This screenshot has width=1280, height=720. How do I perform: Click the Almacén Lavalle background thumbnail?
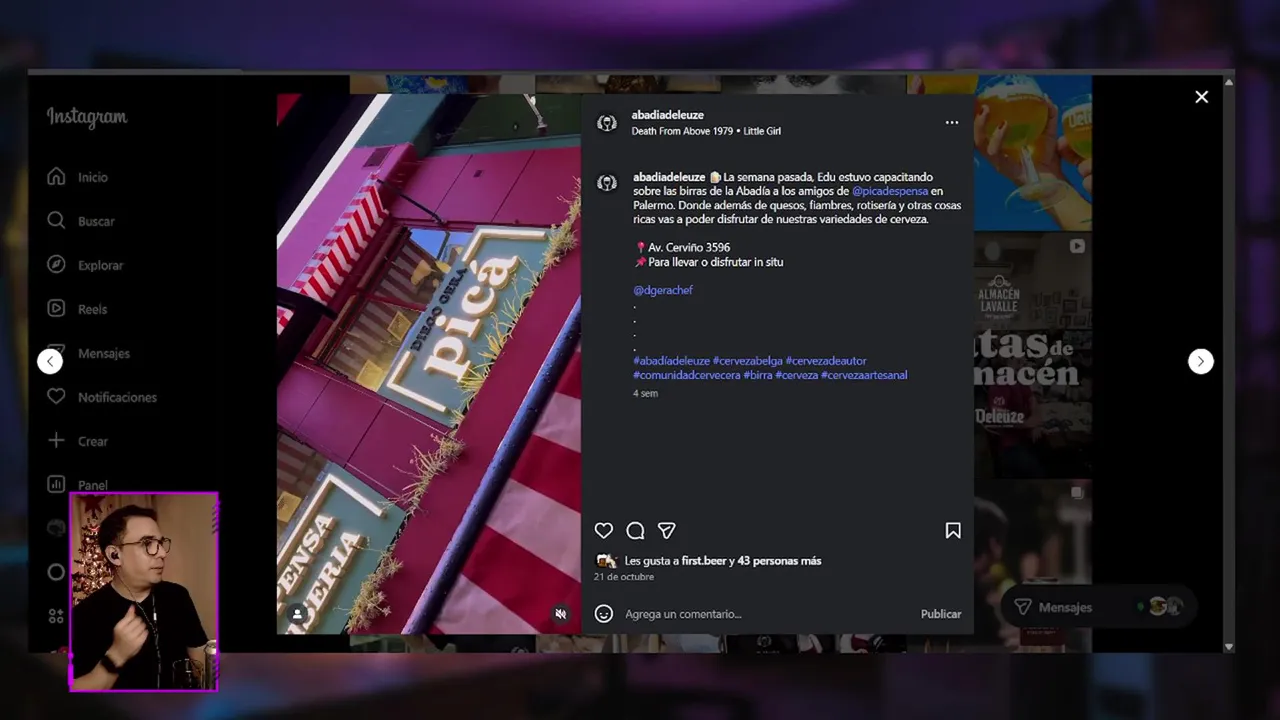pos(1033,355)
